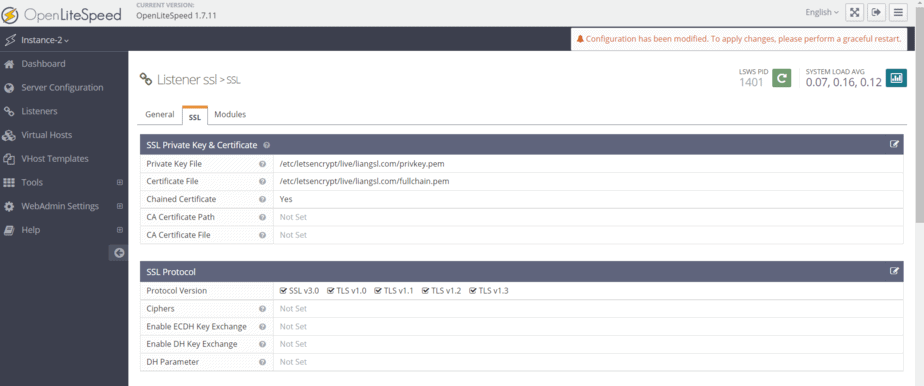924x386 pixels.
Task: Click the privkey.pem path value
Action: [x=362, y=164]
